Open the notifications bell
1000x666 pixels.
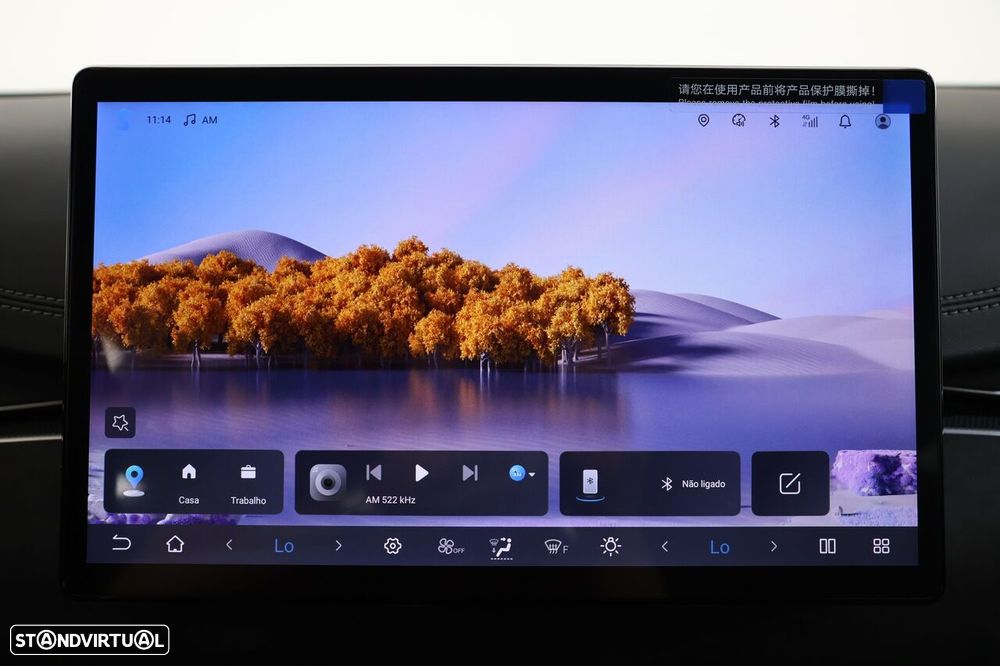coord(845,121)
